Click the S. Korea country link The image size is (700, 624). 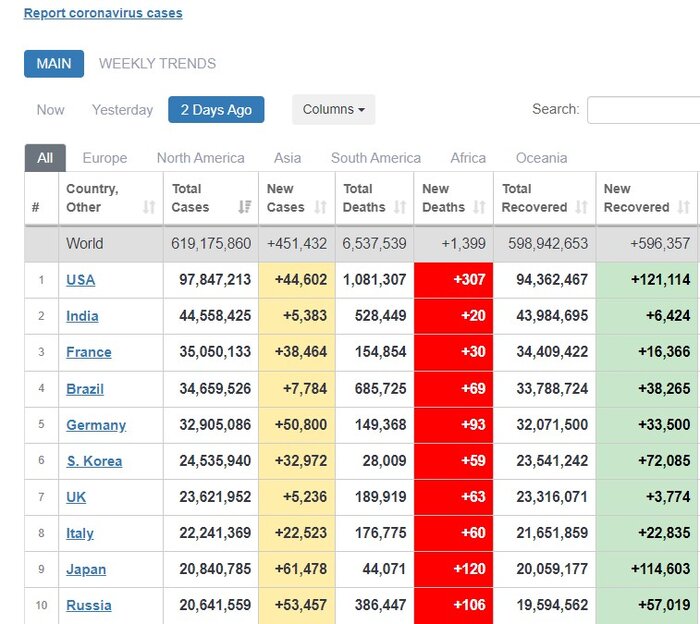pos(94,461)
